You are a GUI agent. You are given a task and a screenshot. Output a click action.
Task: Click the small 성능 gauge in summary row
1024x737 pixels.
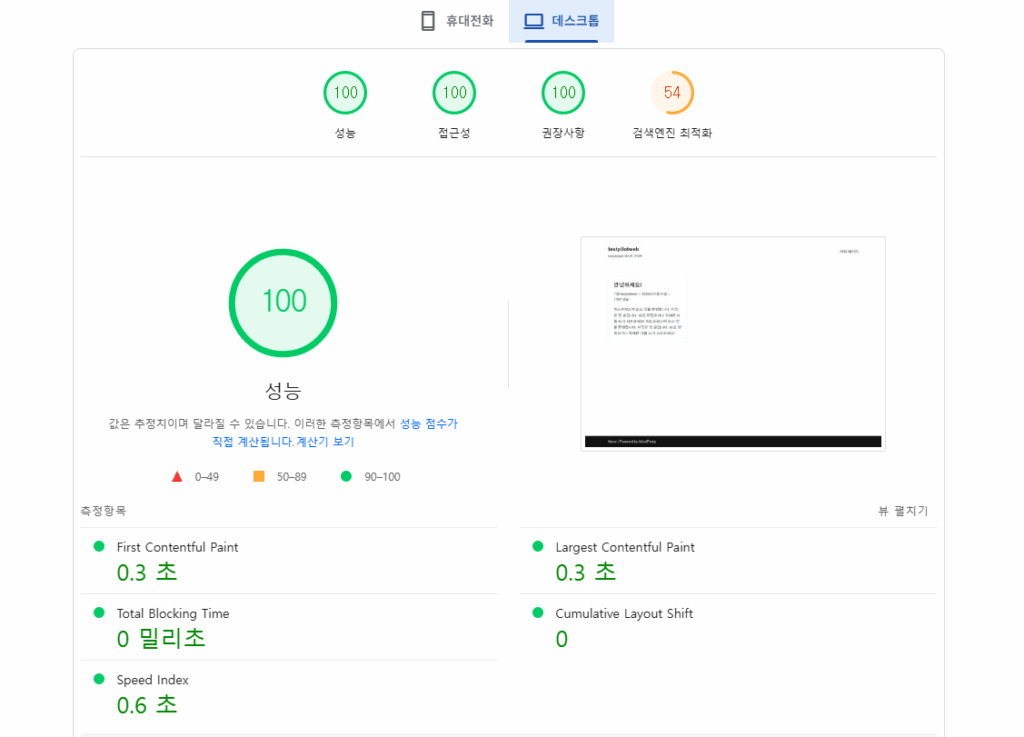click(345, 93)
